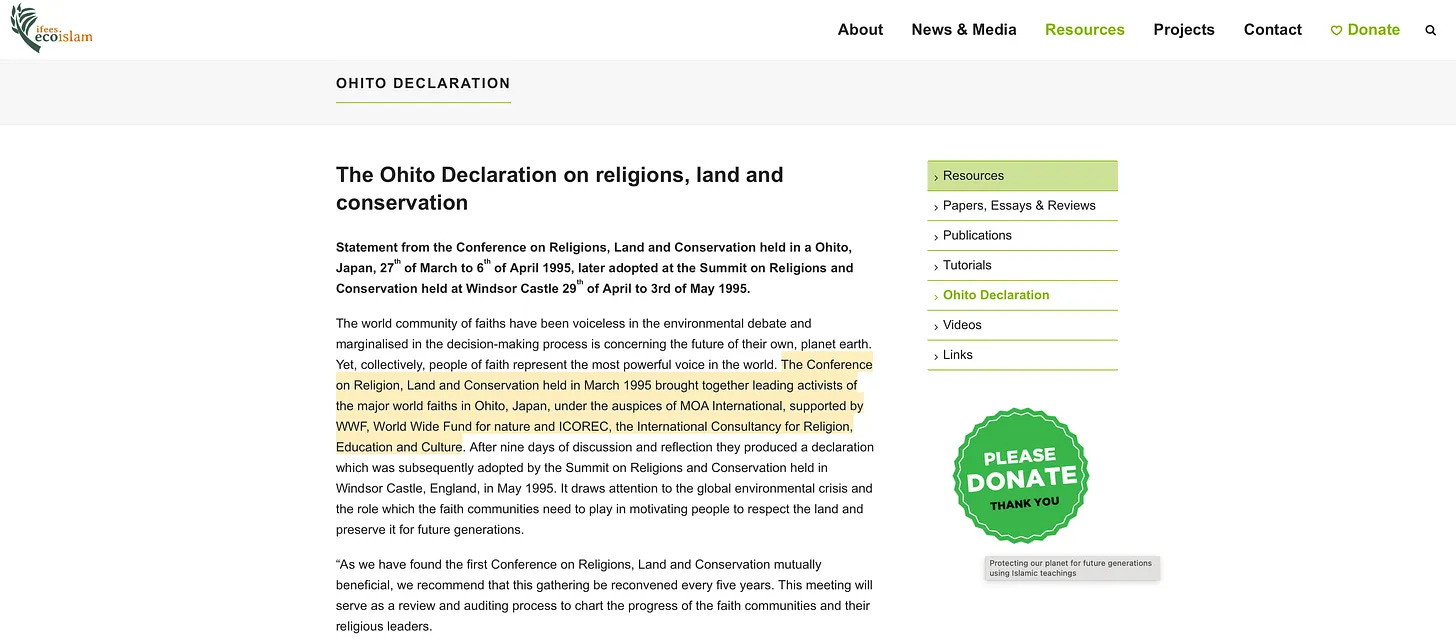1456x644 pixels.
Task: Click the IFEES EcoIslam logo
Action: pyautogui.click(x=51, y=29)
